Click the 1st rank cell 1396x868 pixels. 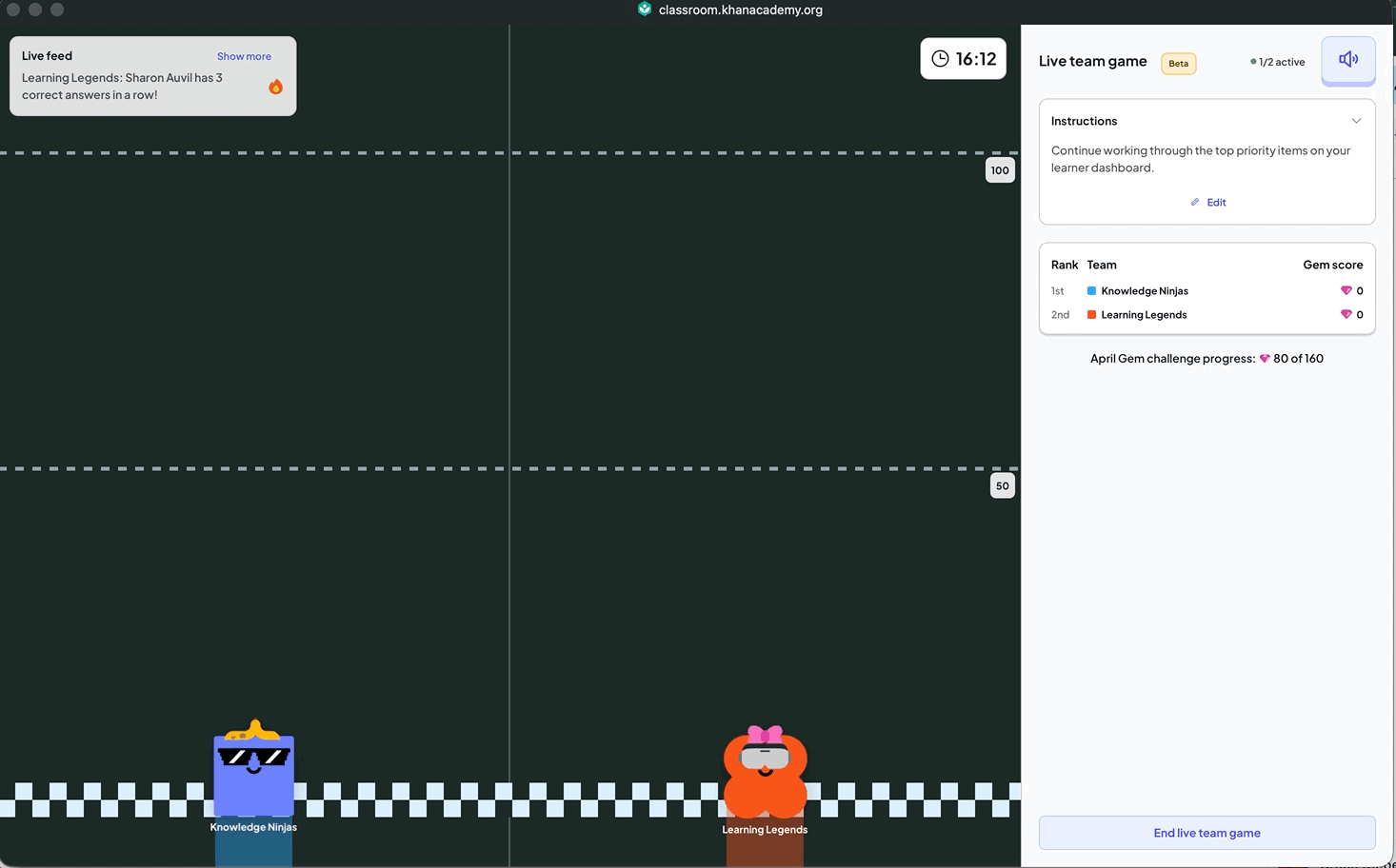coord(1057,291)
